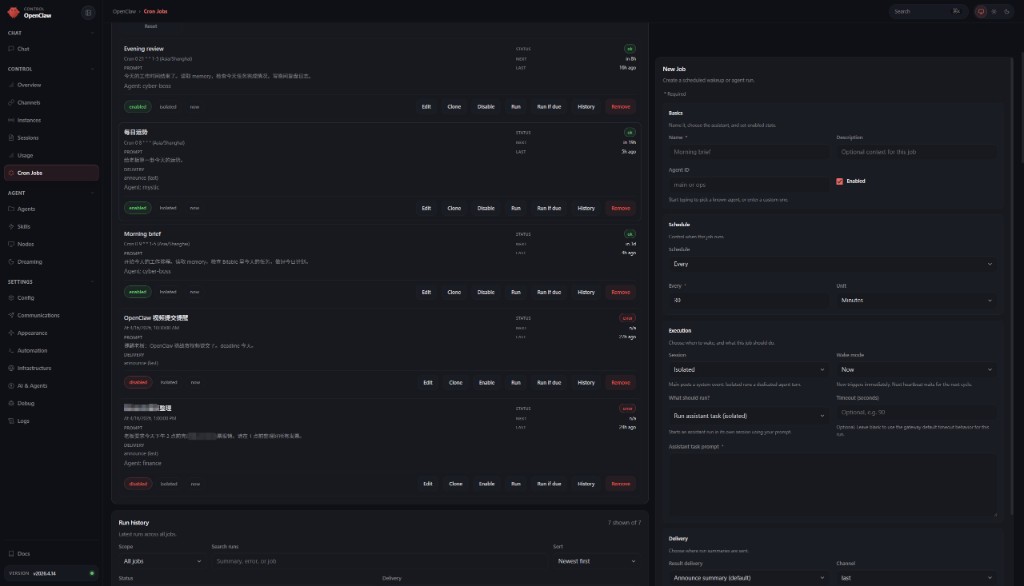Open Skills via its sidebar icon
Viewport: 1024px width, 586px height.
(x=11, y=227)
